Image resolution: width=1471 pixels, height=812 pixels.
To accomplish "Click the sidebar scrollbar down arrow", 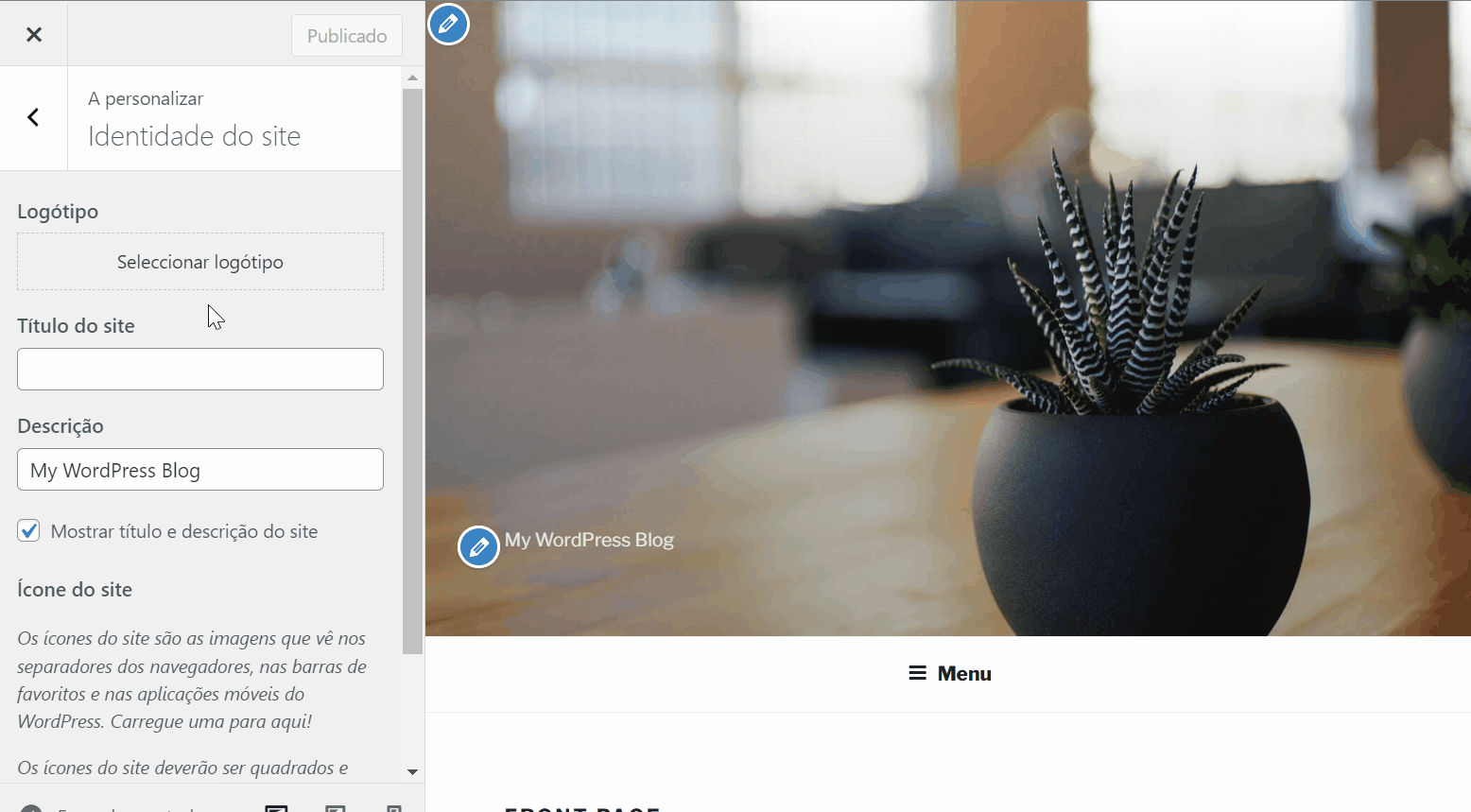I will (x=412, y=771).
